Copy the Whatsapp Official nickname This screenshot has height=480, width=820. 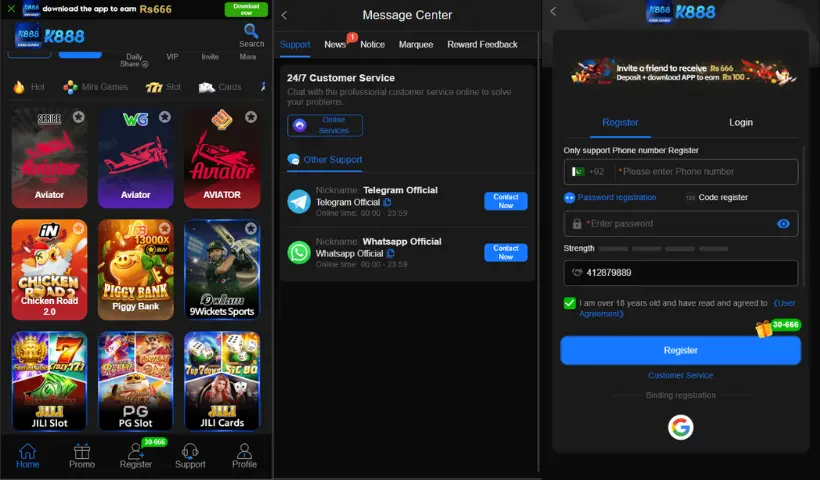[x=391, y=254]
